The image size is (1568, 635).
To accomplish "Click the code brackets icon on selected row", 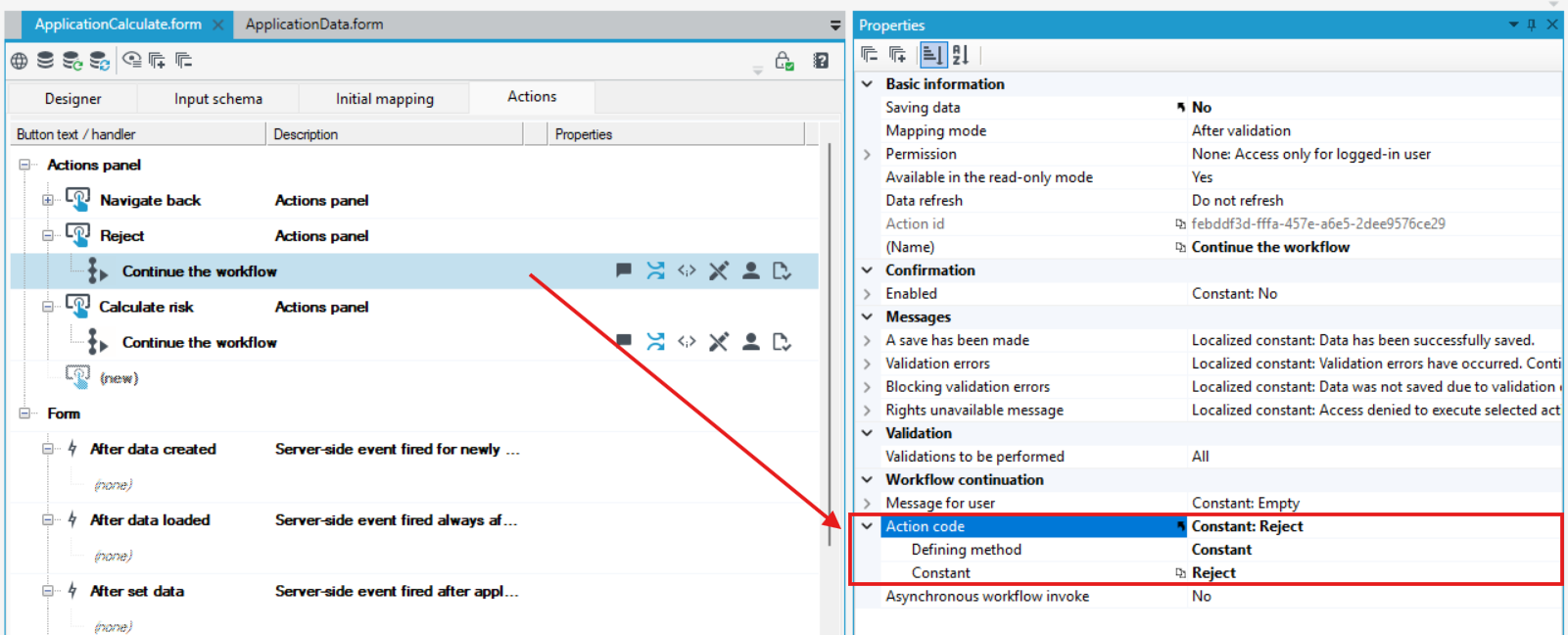I will point(687,270).
